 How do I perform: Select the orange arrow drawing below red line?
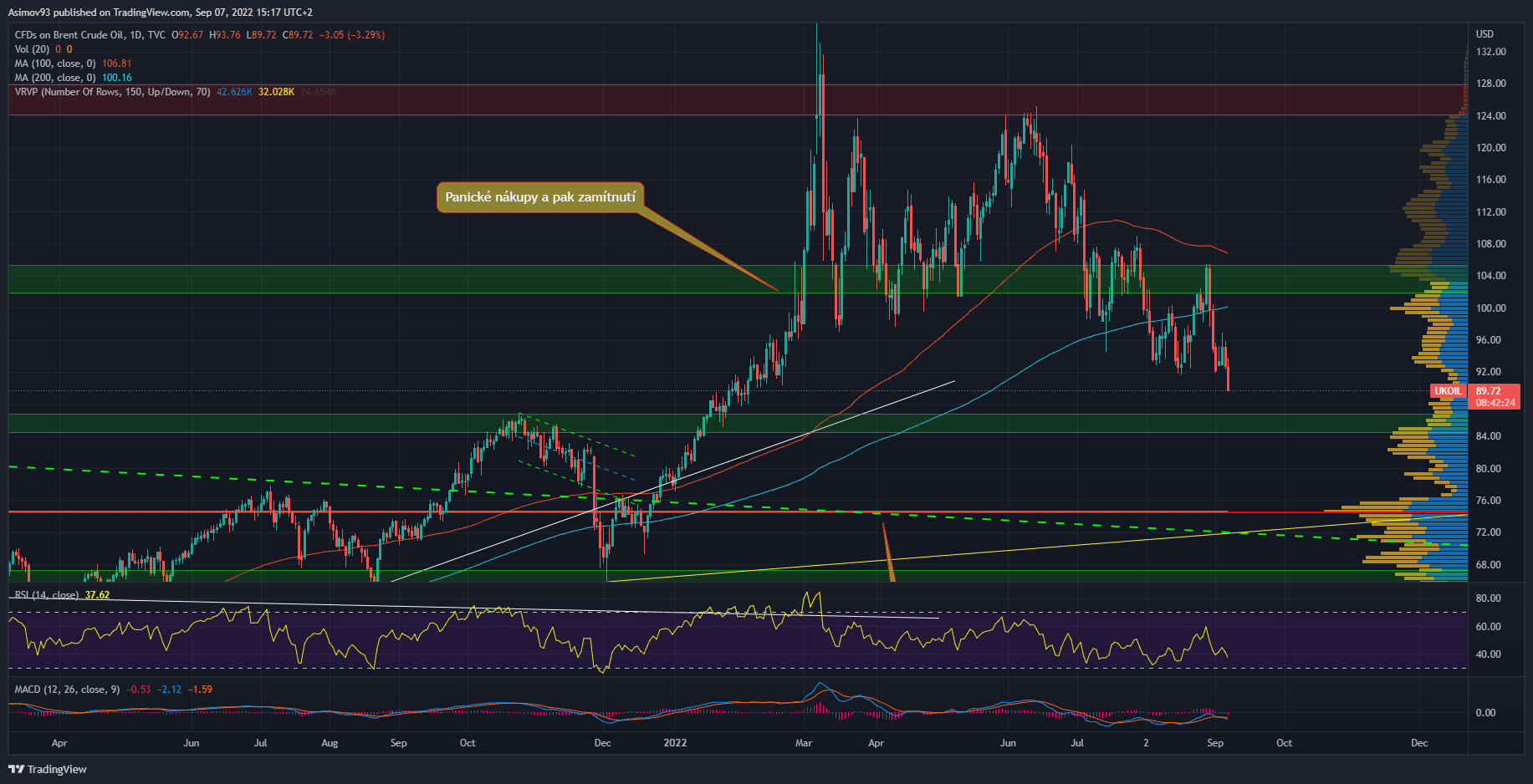click(889, 553)
